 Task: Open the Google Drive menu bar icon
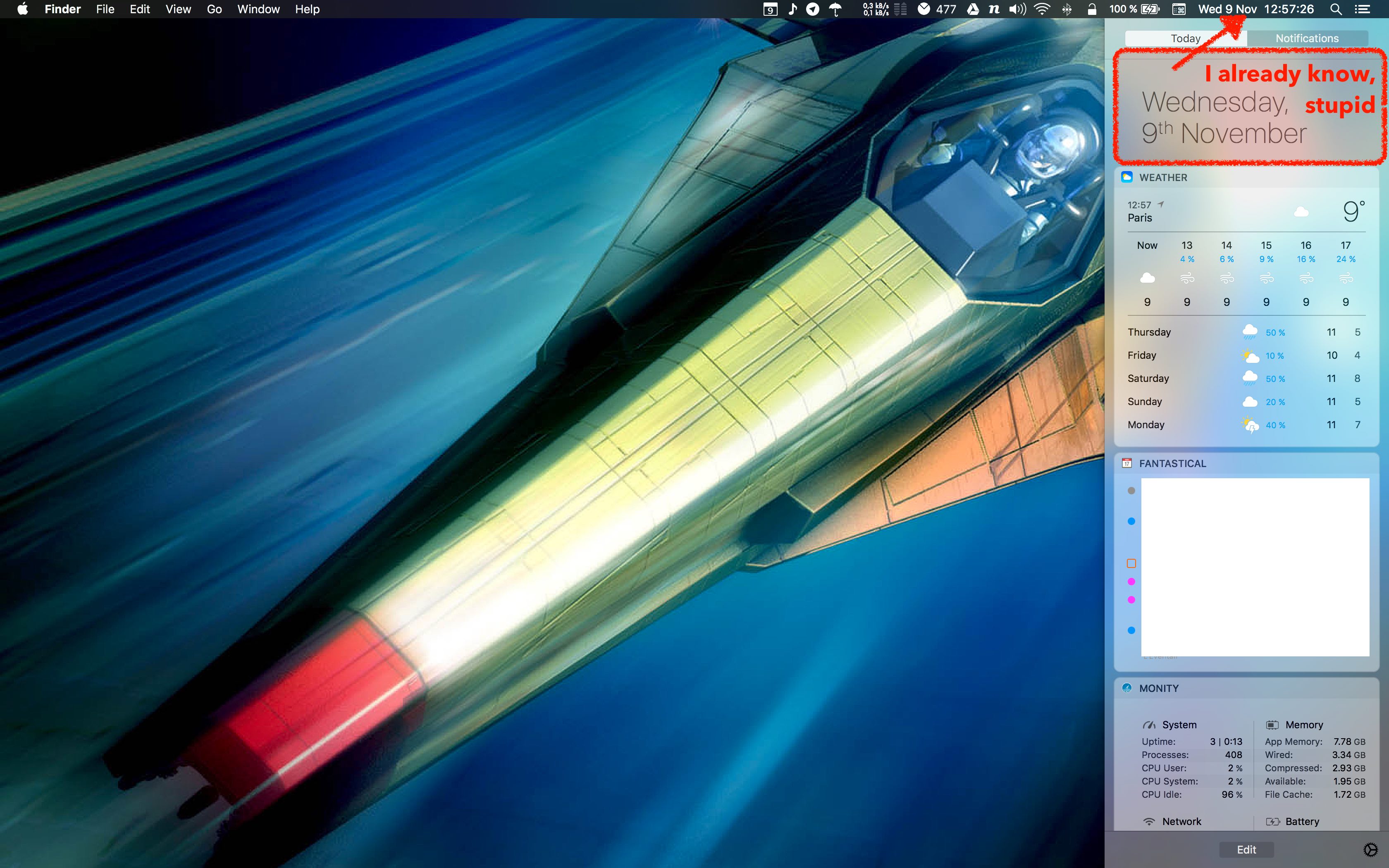(x=973, y=9)
